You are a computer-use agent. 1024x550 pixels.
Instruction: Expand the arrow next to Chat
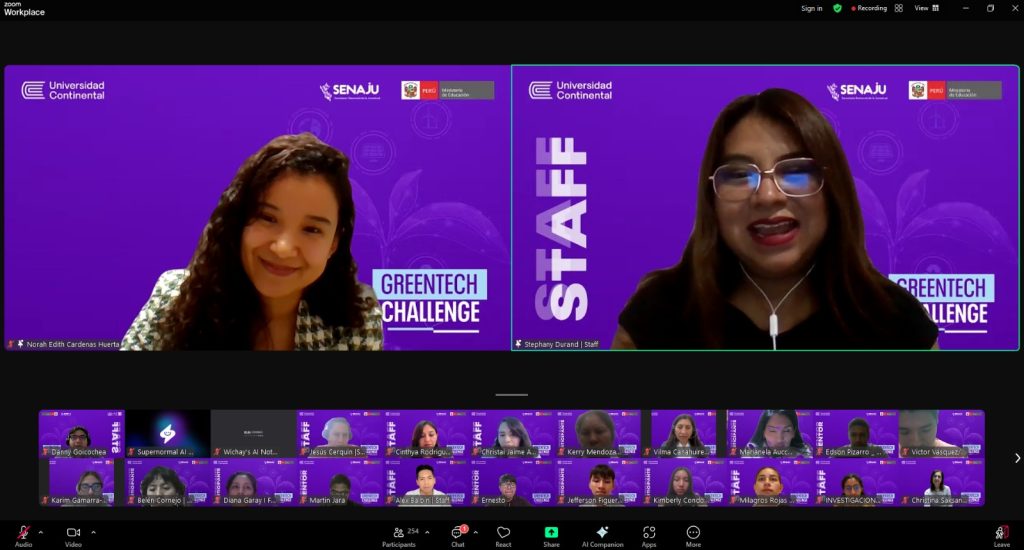click(475, 532)
